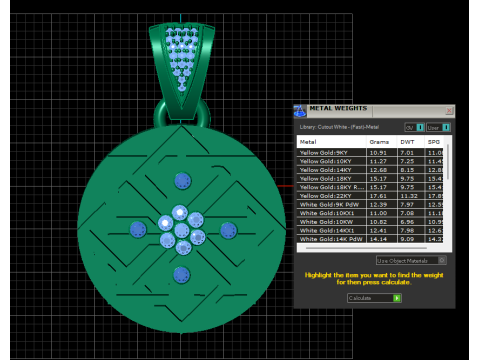Image resolution: width=480 pixels, height=360 pixels.
Task: Select the pave-set bail at pendant top
Action: tap(182, 70)
